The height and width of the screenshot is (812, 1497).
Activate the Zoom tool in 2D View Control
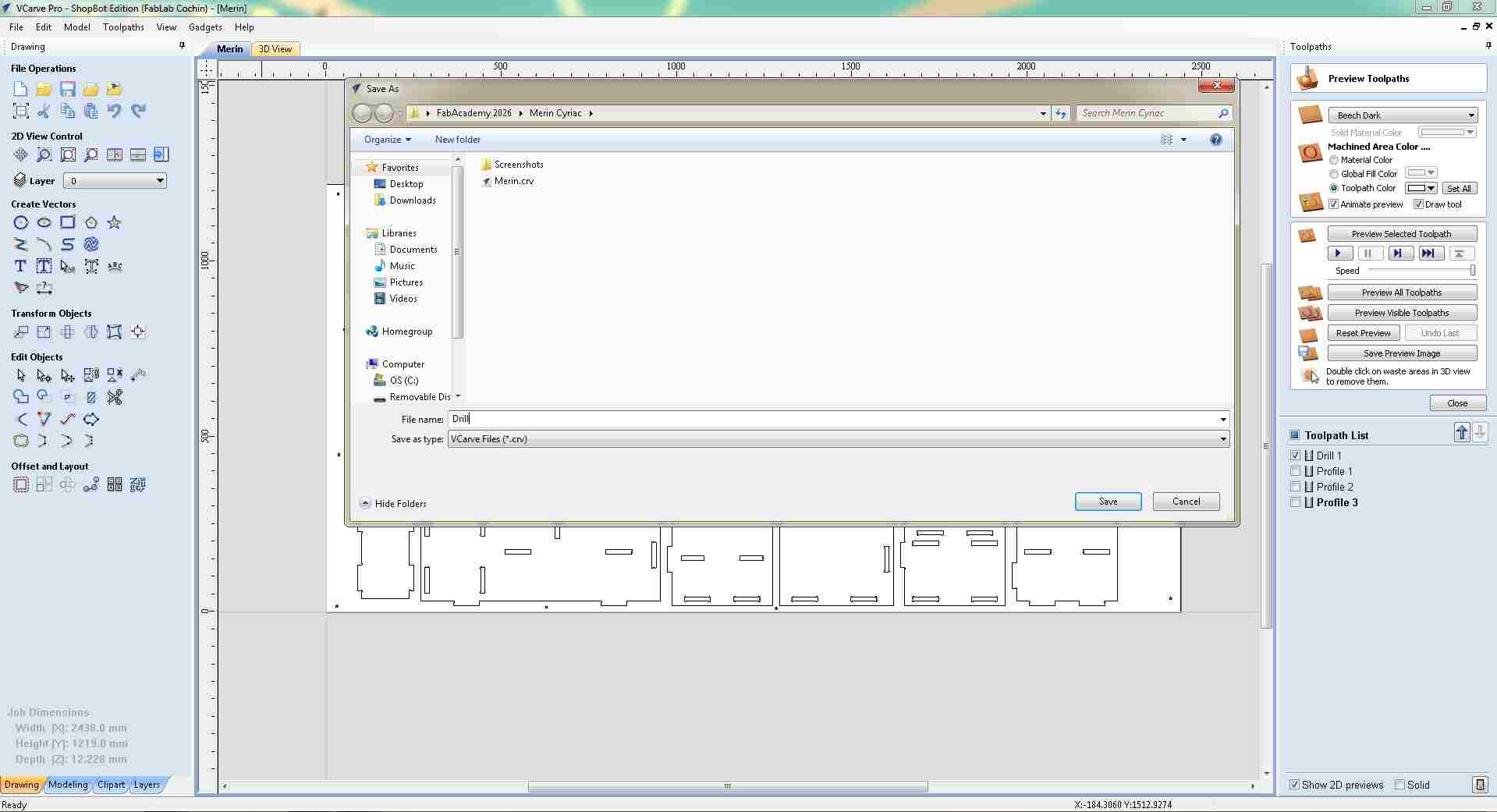click(44, 154)
